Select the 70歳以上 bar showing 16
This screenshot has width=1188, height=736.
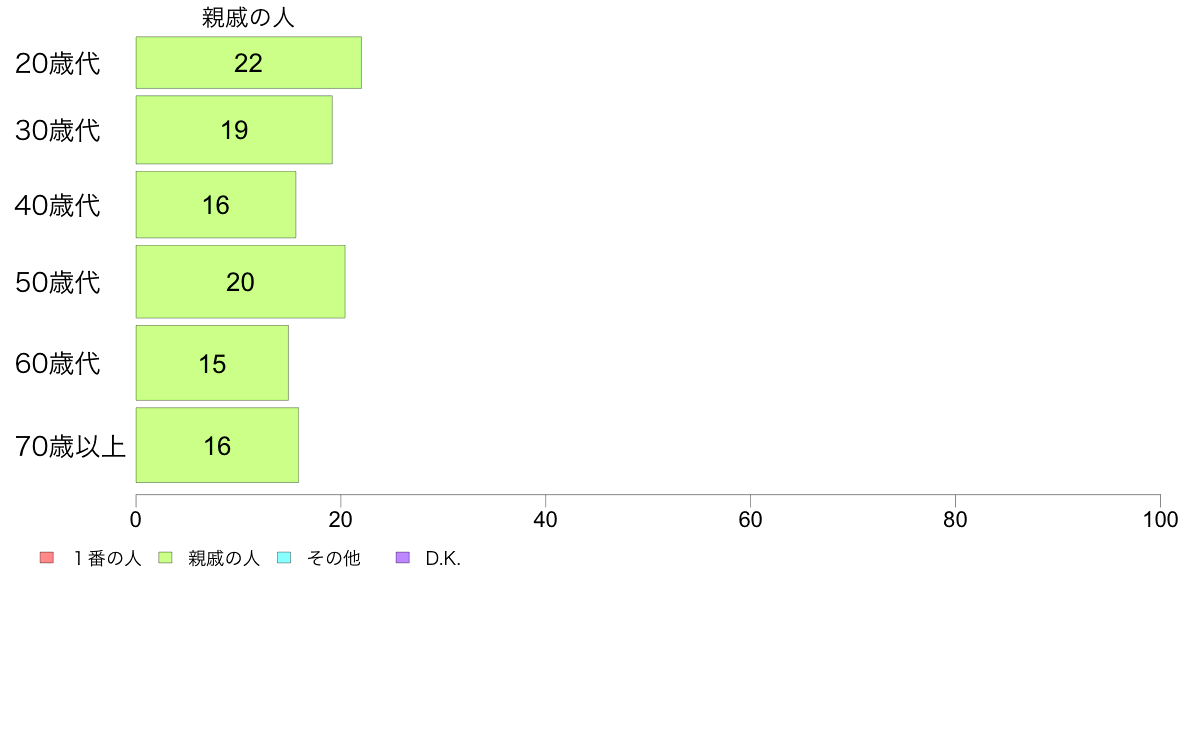coord(217,445)
